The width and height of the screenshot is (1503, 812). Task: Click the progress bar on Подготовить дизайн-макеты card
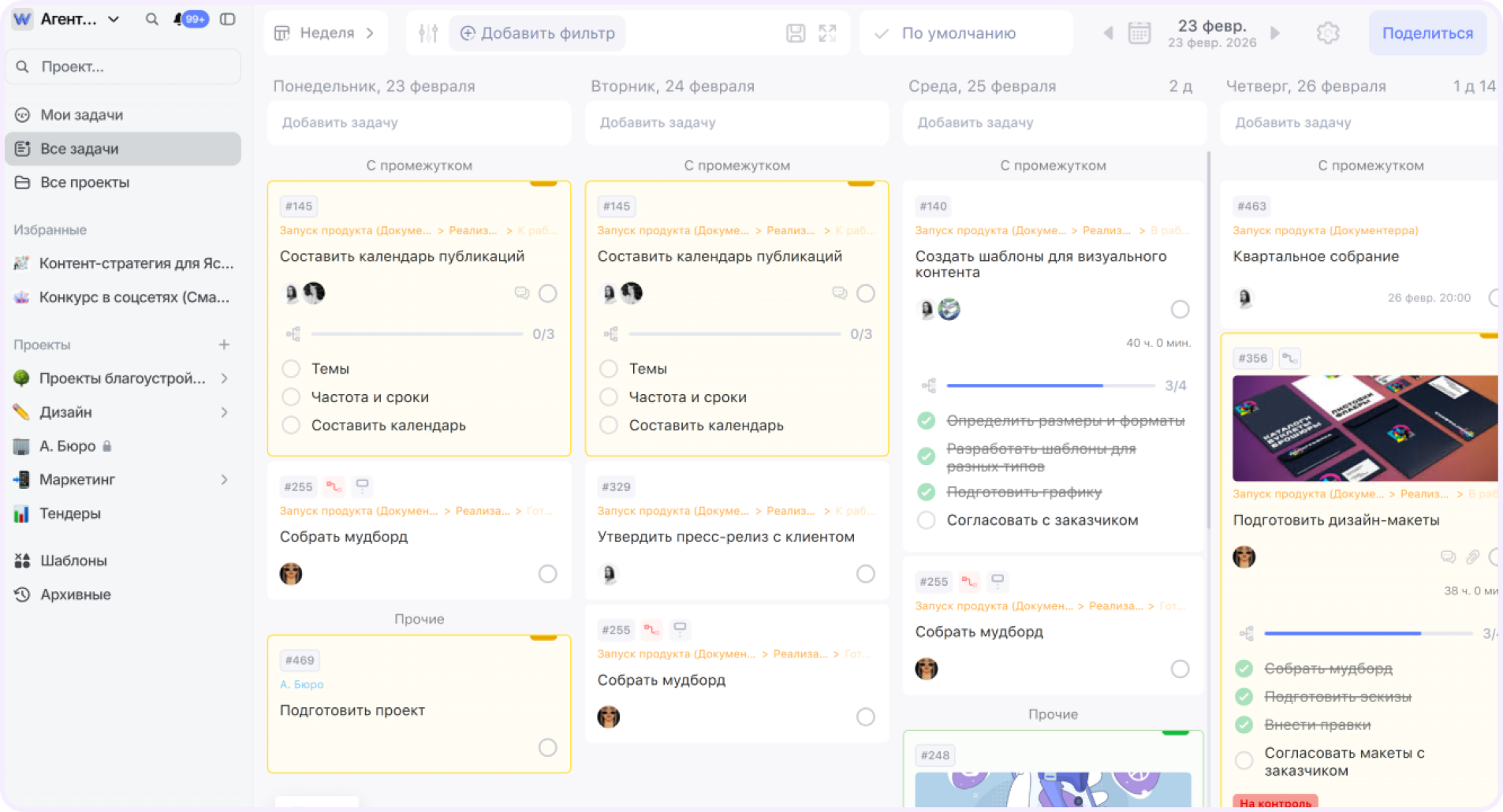coord(1368,633)
